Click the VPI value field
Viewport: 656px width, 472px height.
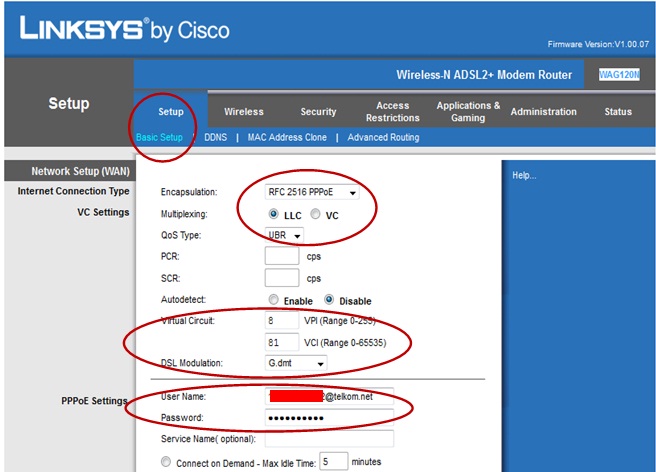(x=282, y=321)
